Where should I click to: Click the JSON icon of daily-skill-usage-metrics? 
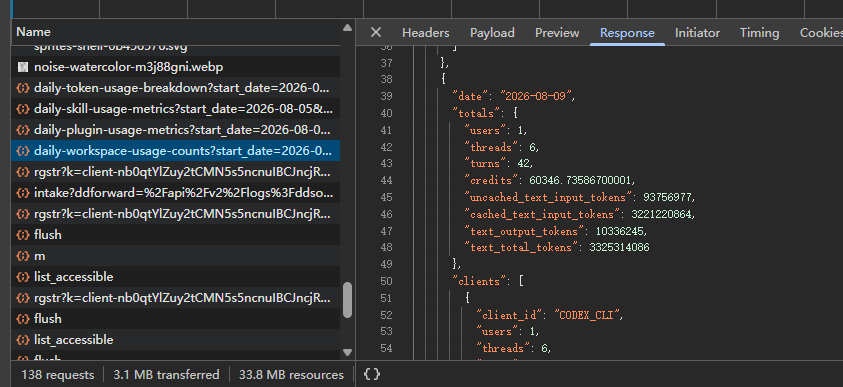(23, 109)
